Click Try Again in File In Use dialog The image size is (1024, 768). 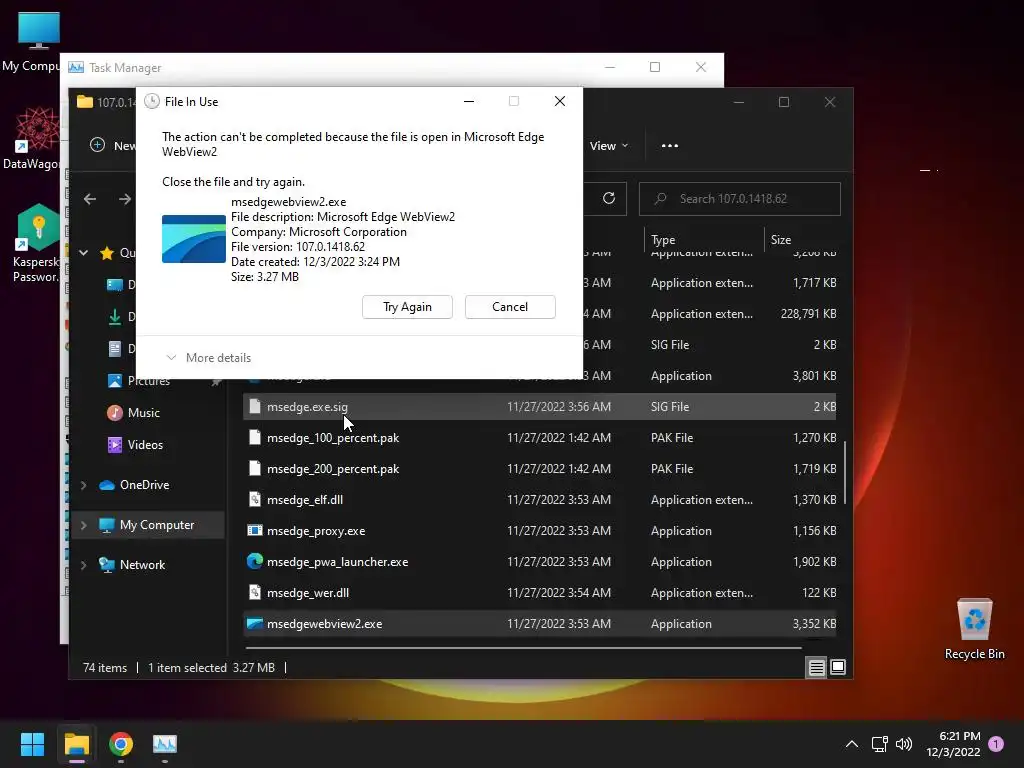pyautogui.click(x=407, y=307)
